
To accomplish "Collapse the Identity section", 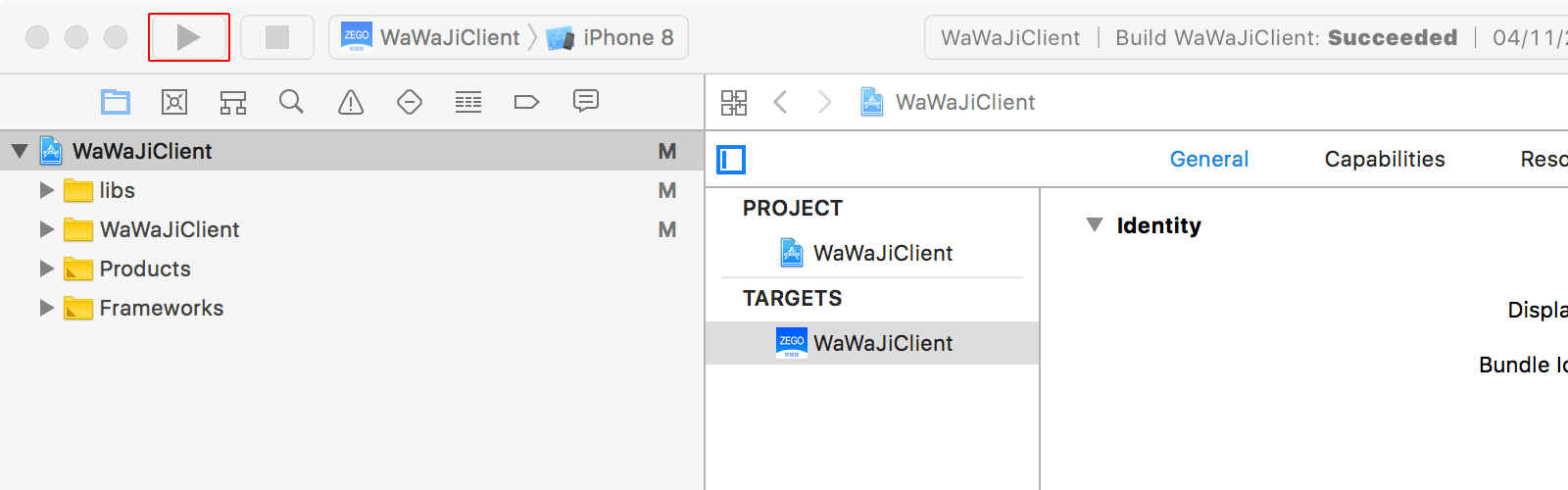I will pos(1095,225).
